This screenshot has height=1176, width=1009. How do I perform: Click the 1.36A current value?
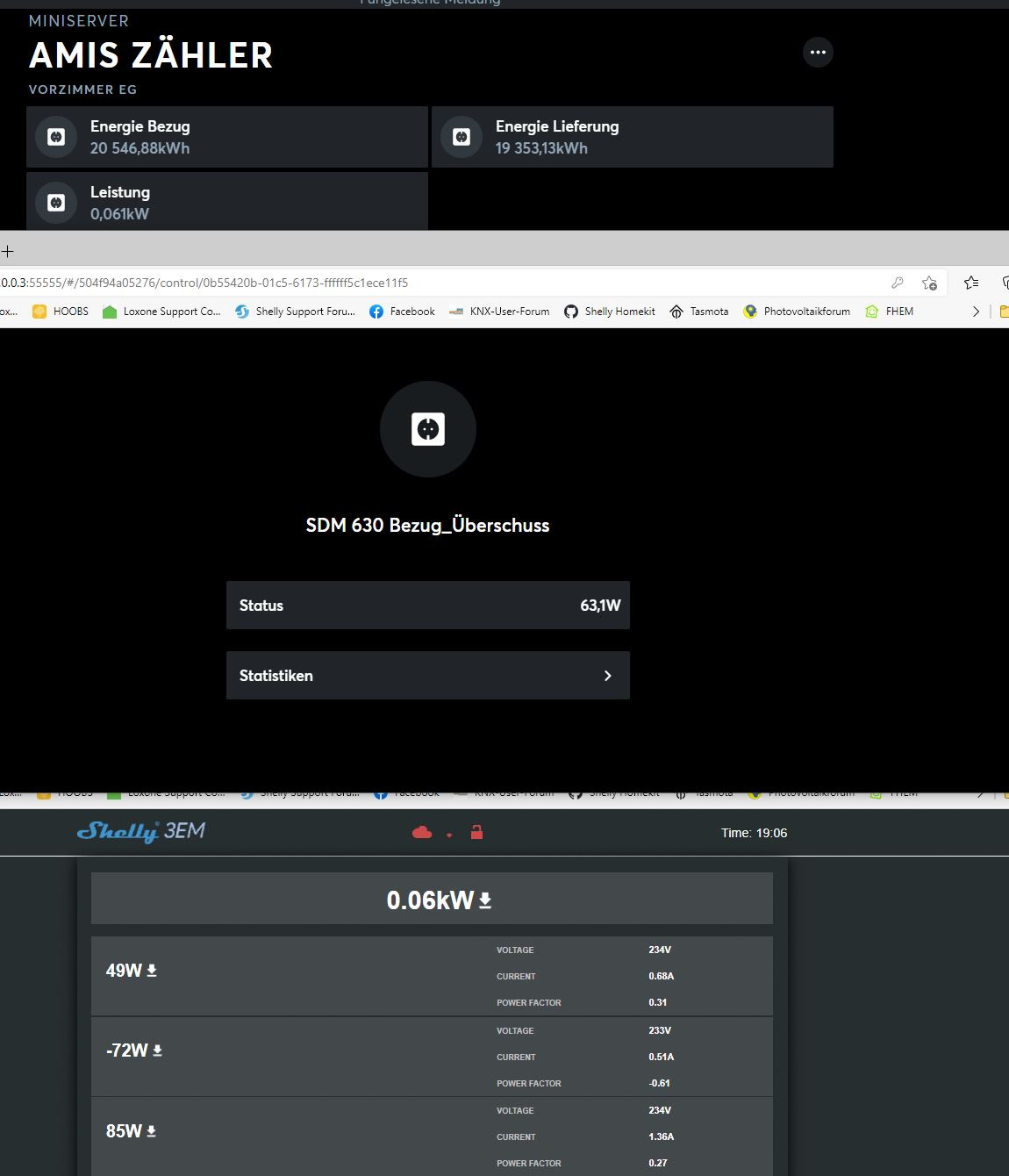click(x=661, y=1137)
